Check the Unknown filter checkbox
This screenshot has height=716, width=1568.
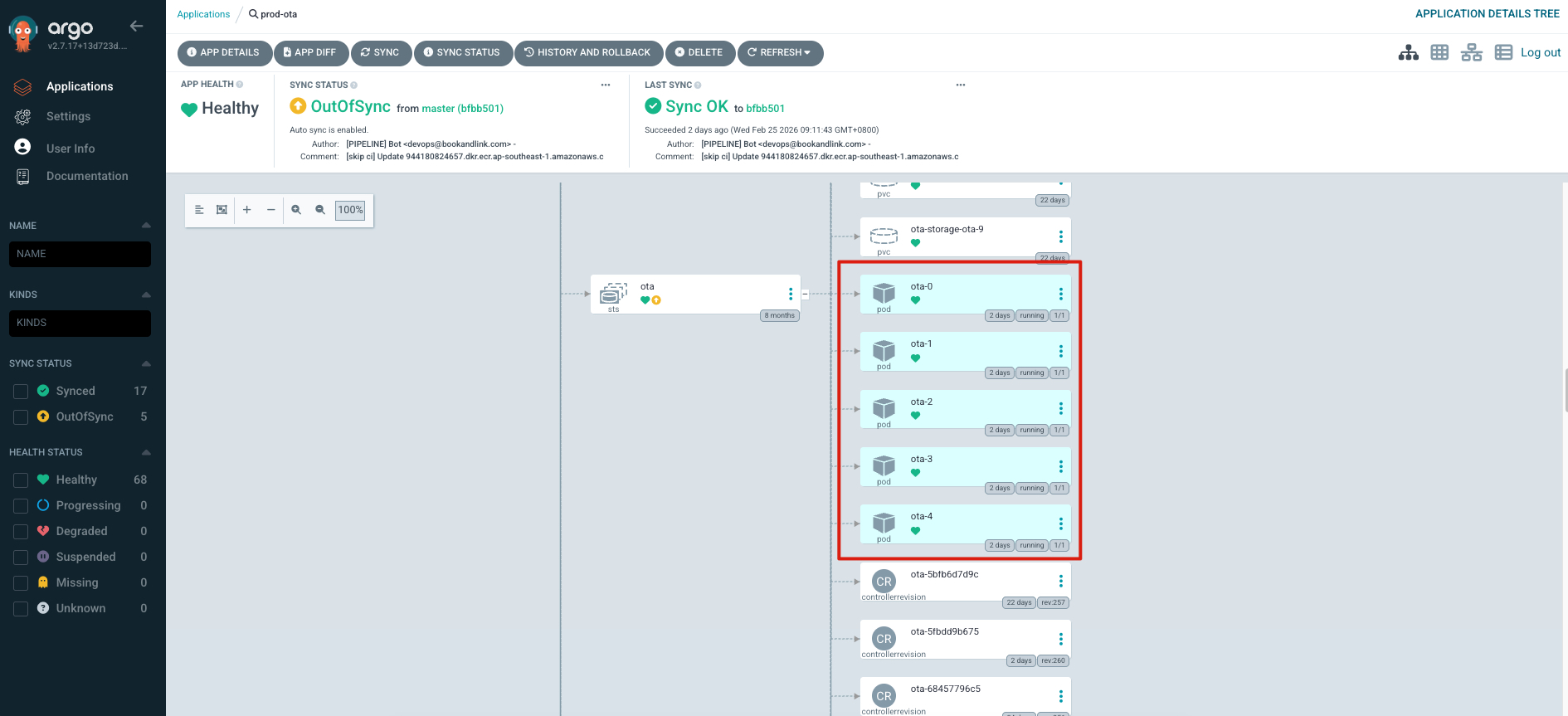coord(22,609)
